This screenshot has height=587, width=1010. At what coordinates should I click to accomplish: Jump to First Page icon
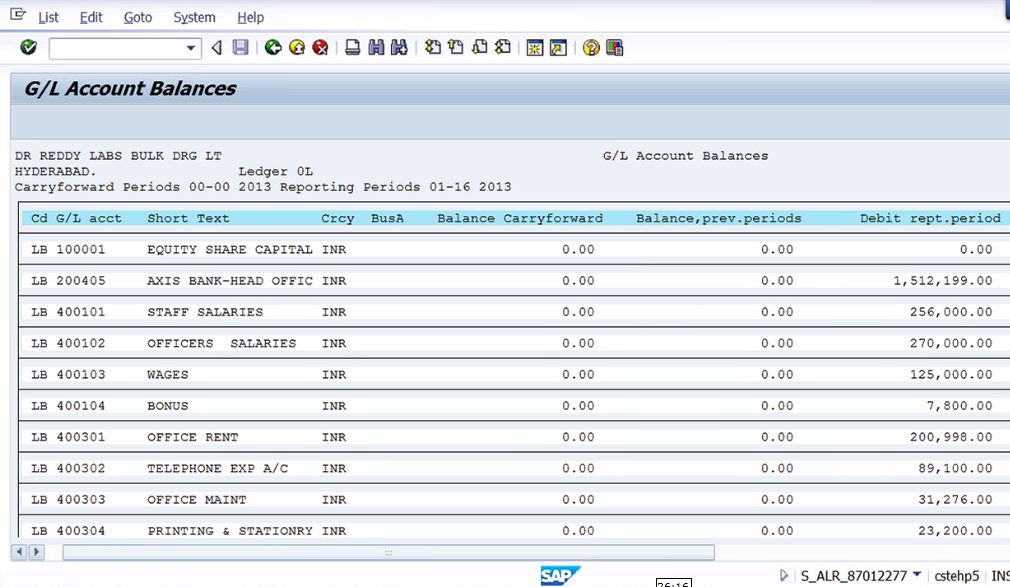[x=433, y=48]
